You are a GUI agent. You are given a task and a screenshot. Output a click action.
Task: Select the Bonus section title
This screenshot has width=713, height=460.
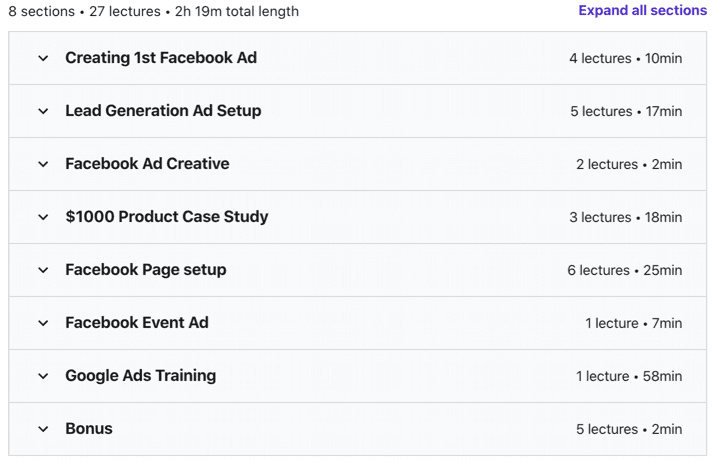[x=89, y=429]
